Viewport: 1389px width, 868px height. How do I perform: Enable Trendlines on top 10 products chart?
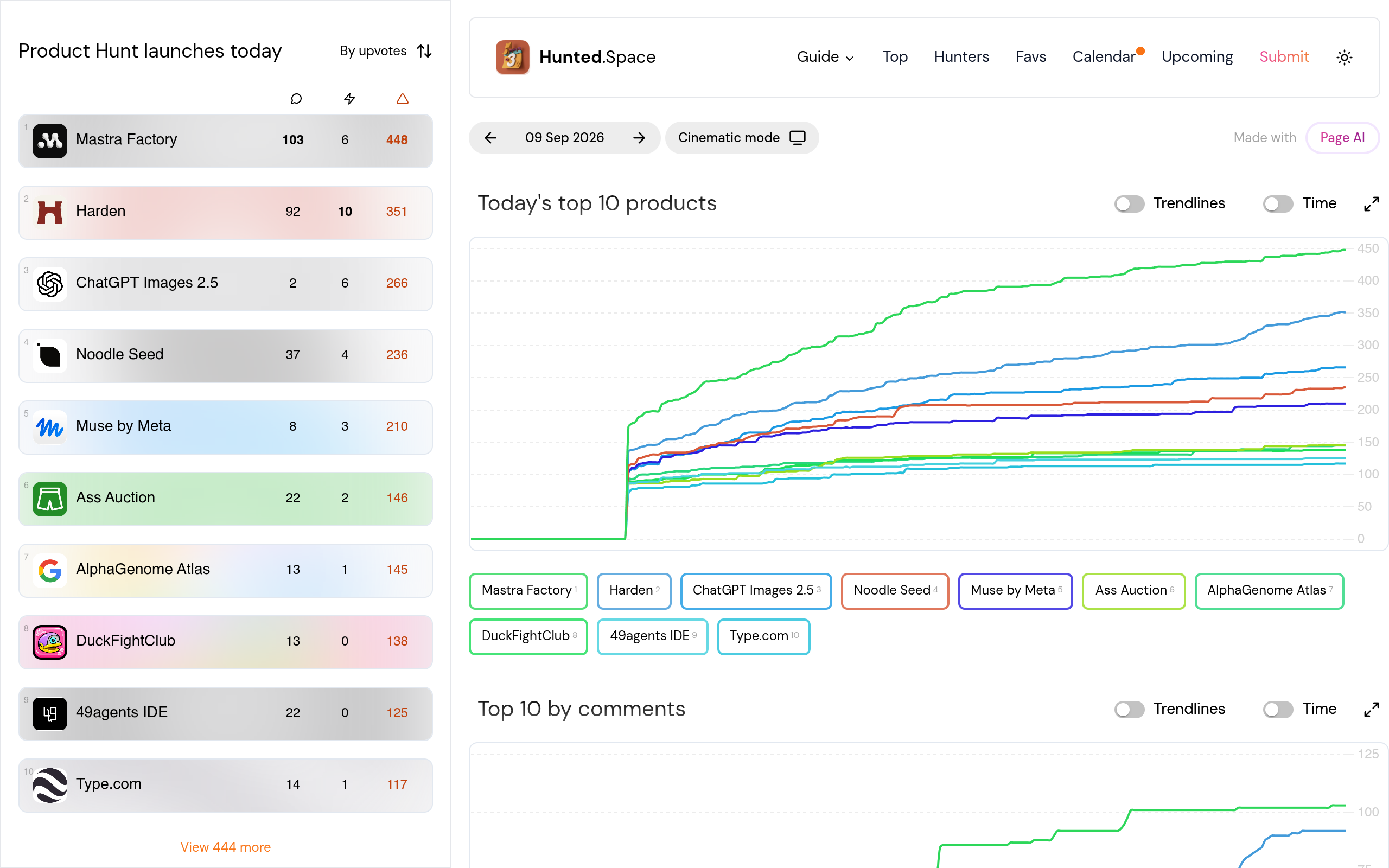1129,204
